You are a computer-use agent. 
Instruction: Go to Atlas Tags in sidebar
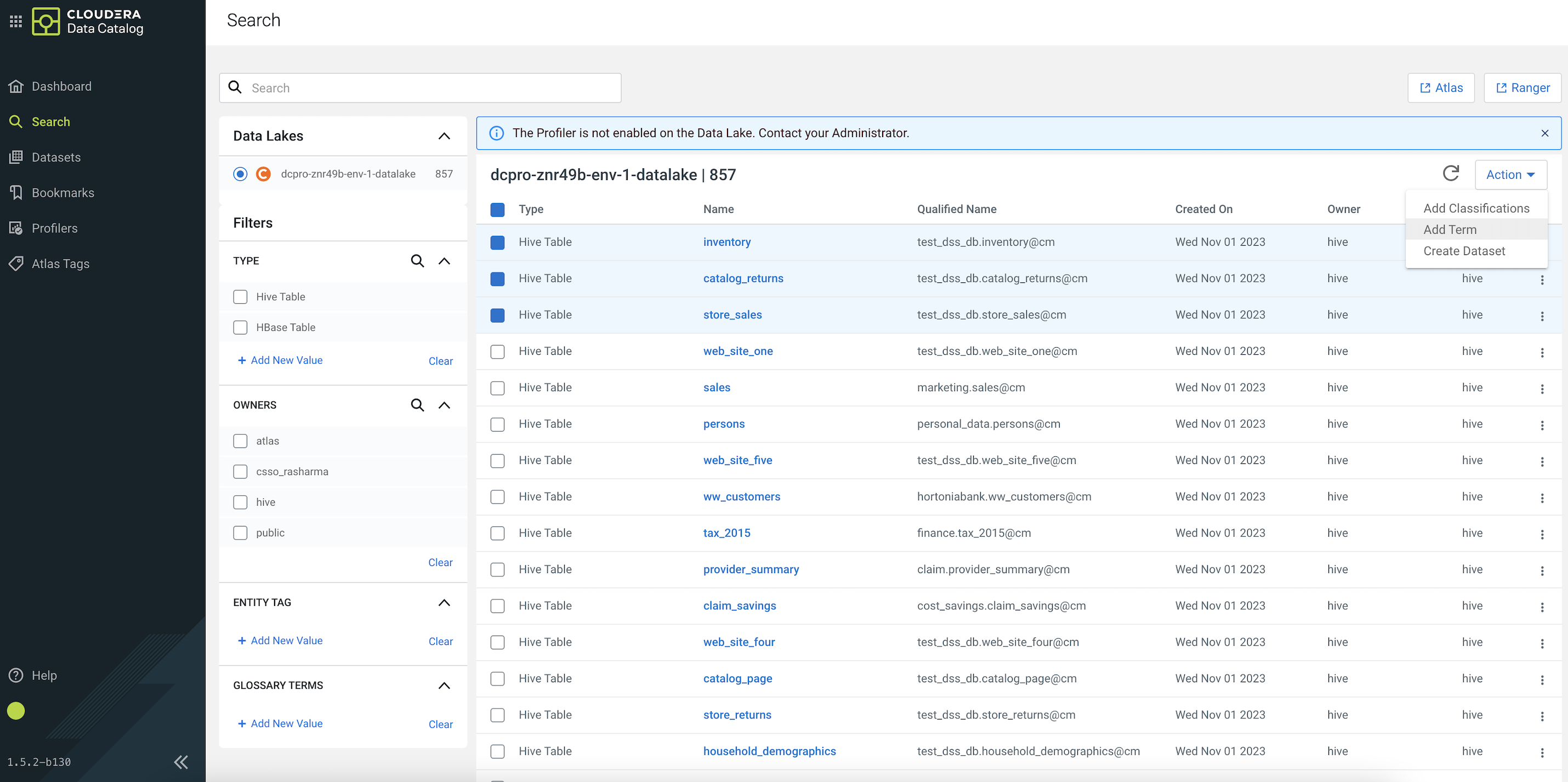click(60, 264)
